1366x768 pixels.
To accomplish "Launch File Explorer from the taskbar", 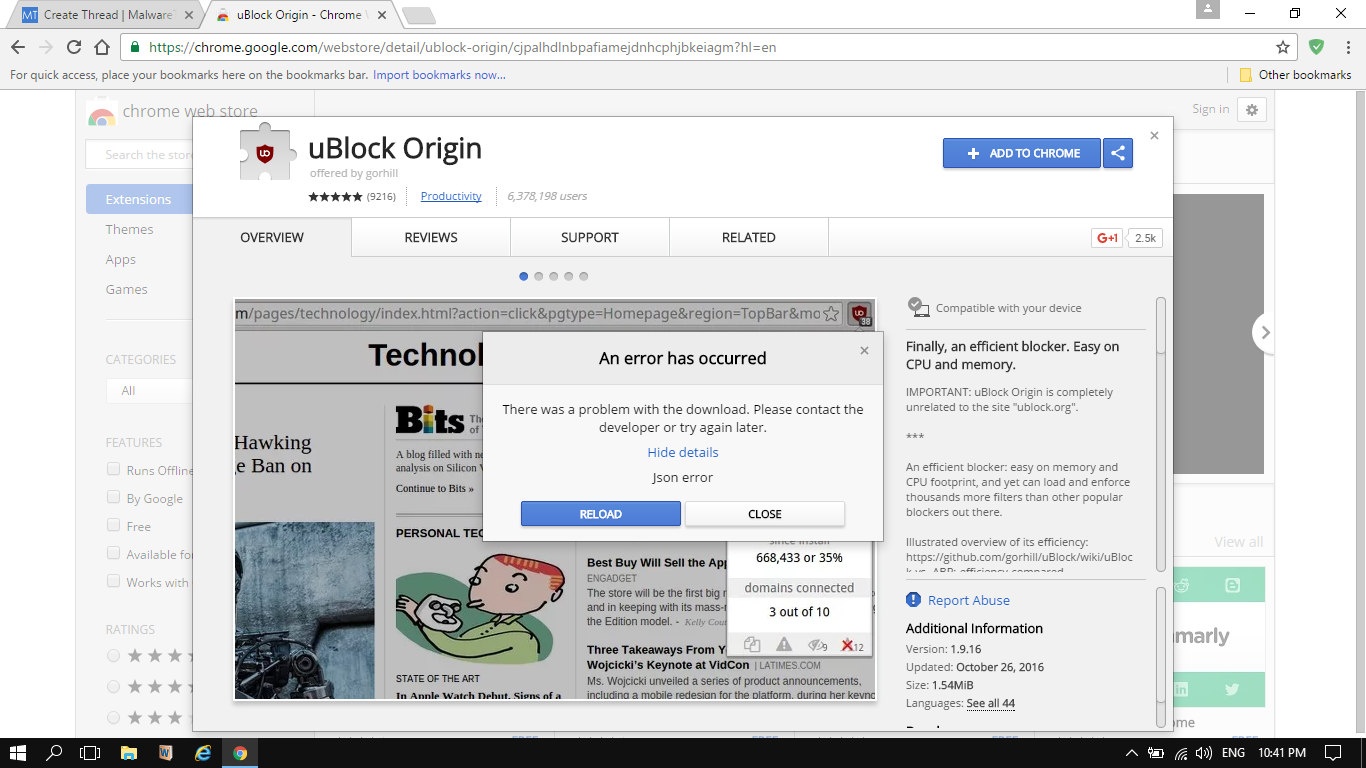I will [129, 753].
